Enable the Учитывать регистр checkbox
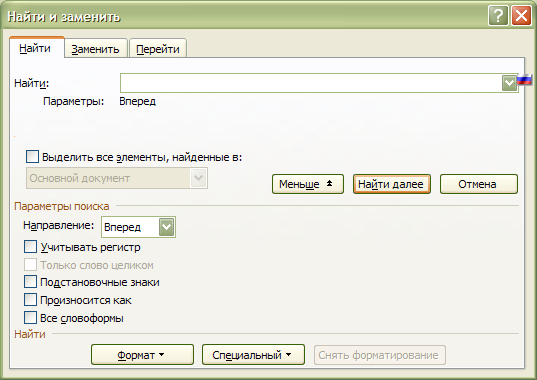537x380 pixels. (30, 247)
